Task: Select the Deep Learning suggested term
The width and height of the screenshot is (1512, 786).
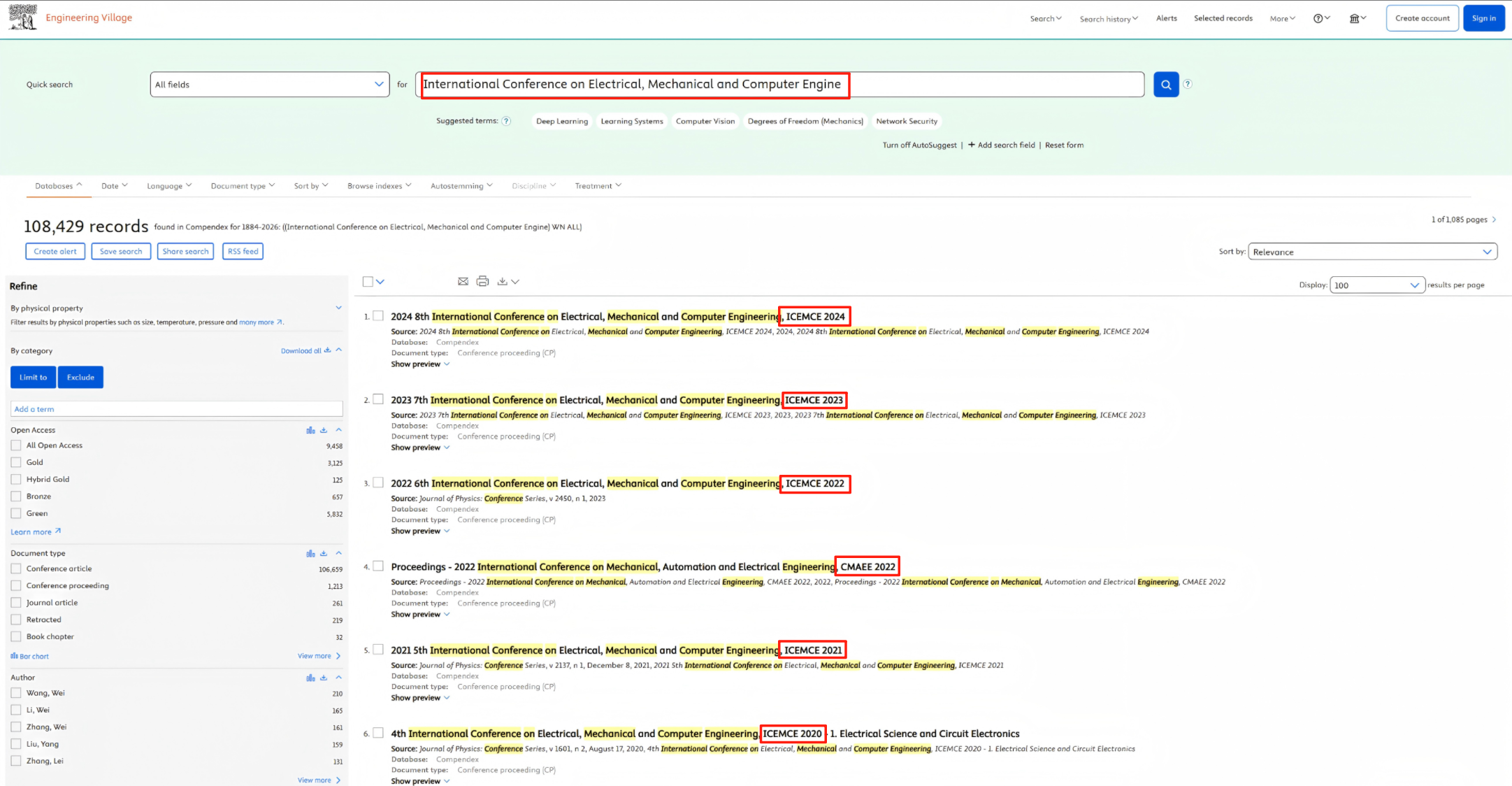Action: pos(562,121)
